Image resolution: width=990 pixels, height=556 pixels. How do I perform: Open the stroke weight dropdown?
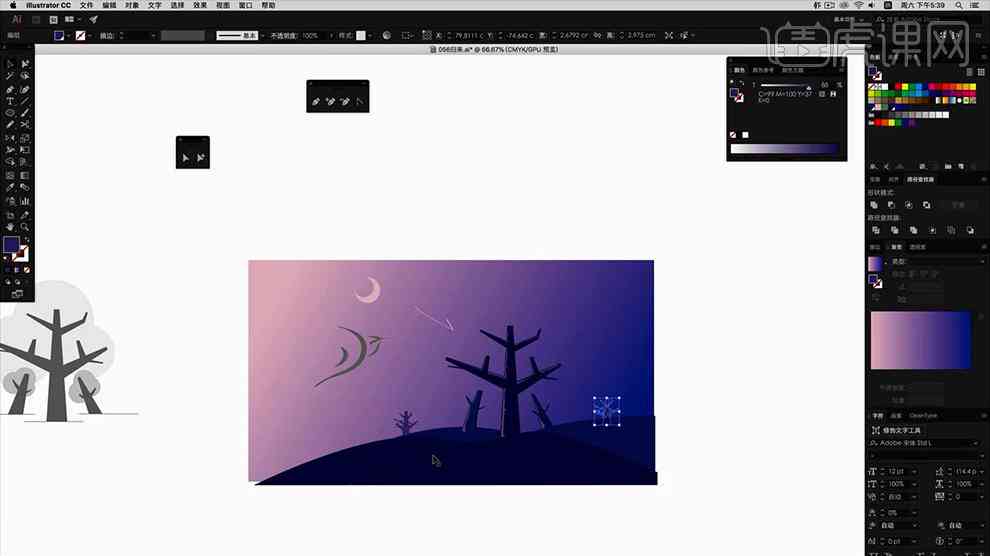(x=153, y=35)
